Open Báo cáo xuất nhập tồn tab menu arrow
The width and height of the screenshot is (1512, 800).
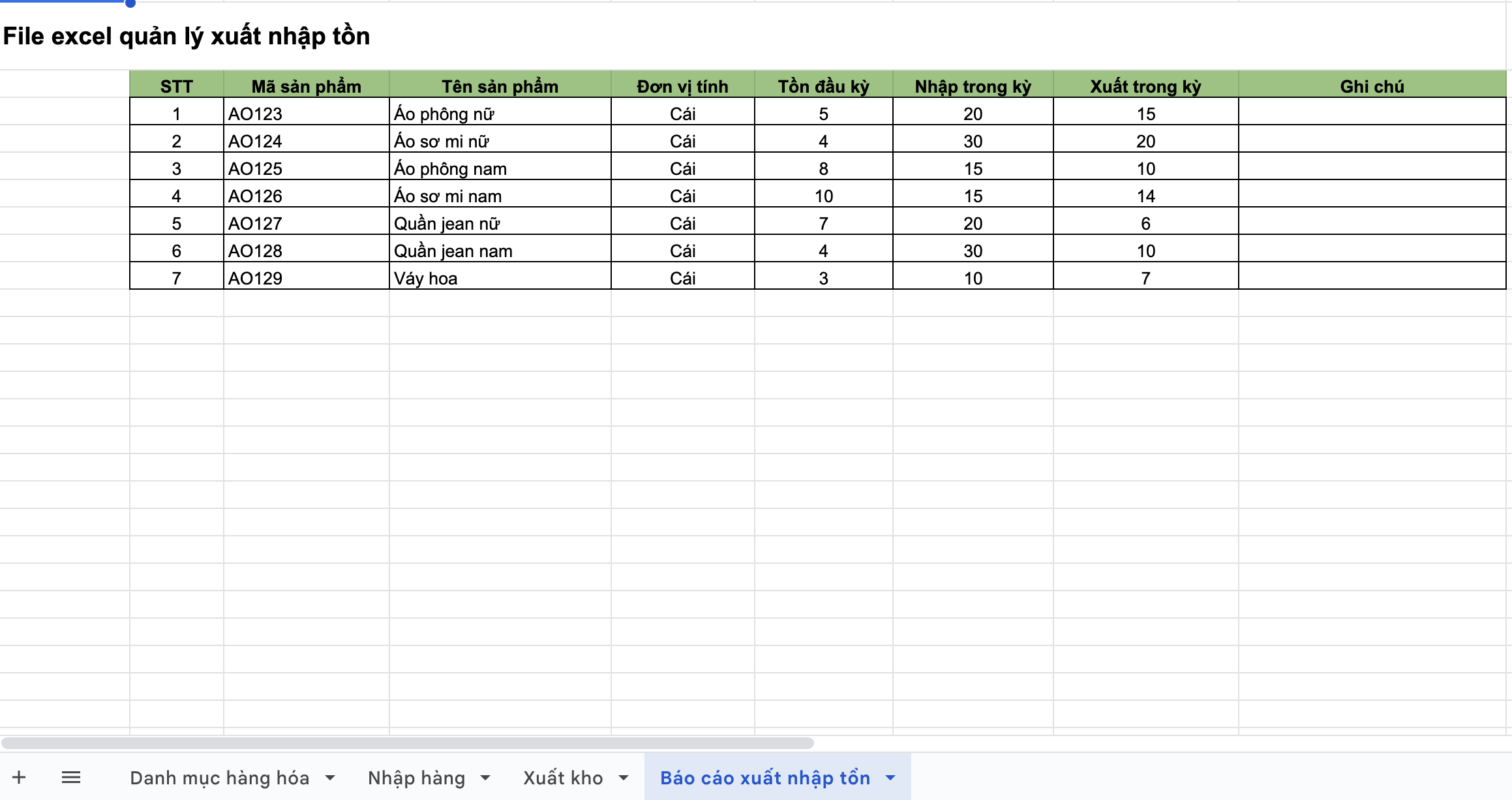click(x=890, y=778)
